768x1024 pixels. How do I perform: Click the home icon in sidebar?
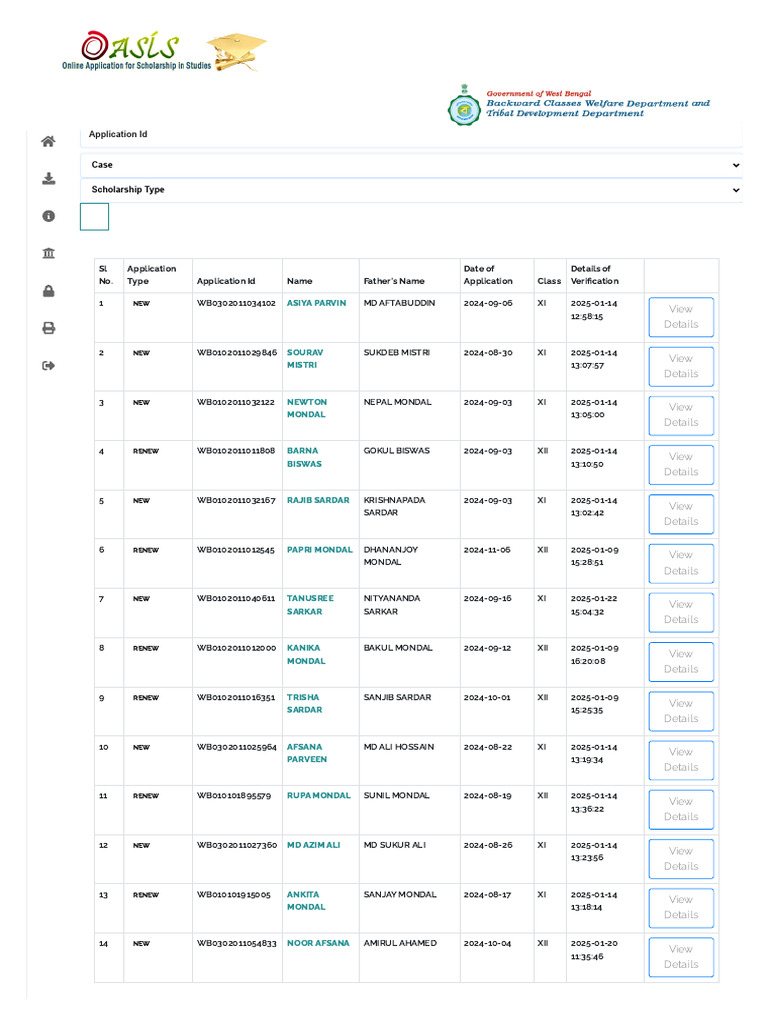coord(48,141)
